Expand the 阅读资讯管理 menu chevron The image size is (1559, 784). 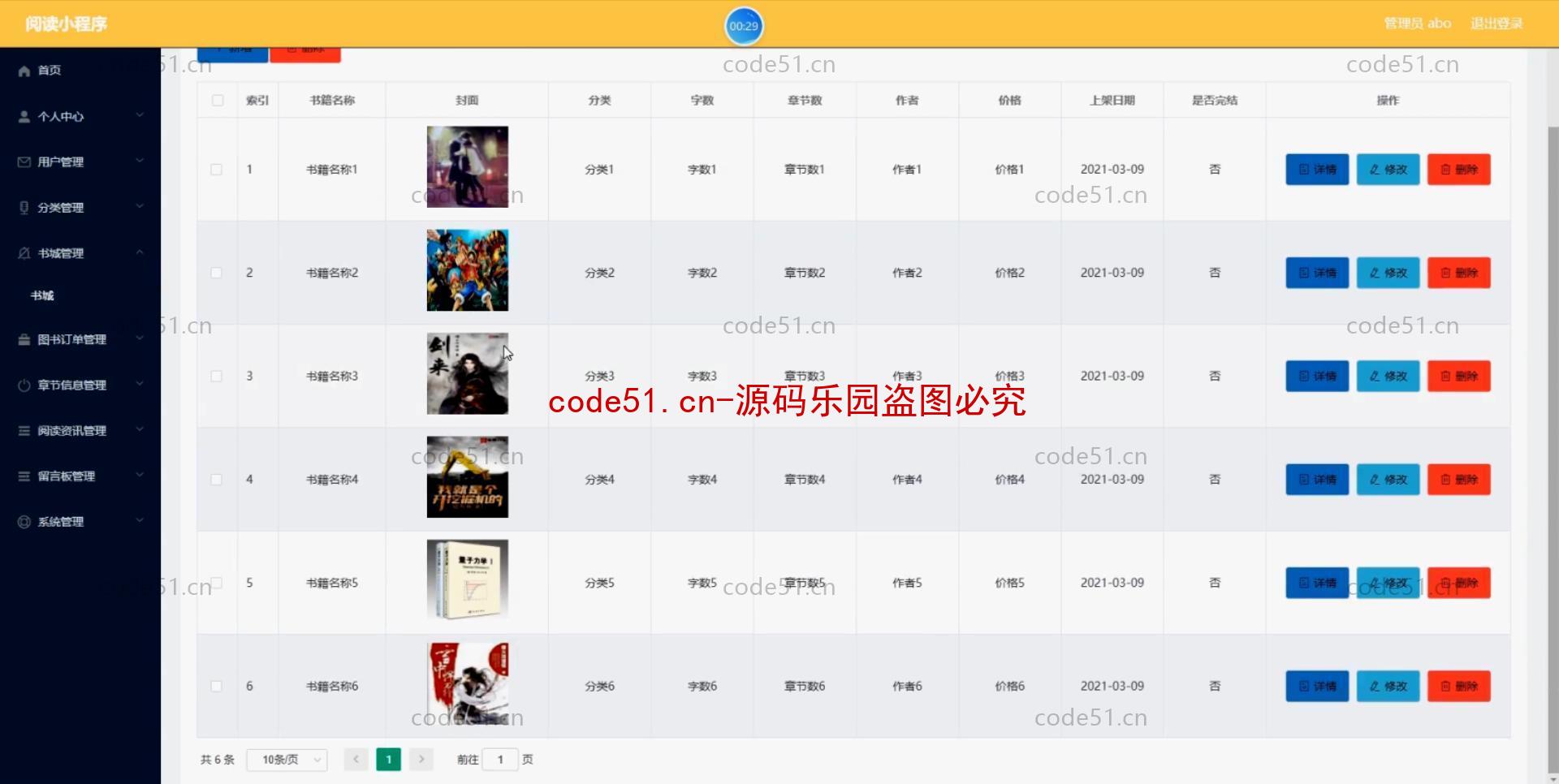click(140, 429)
